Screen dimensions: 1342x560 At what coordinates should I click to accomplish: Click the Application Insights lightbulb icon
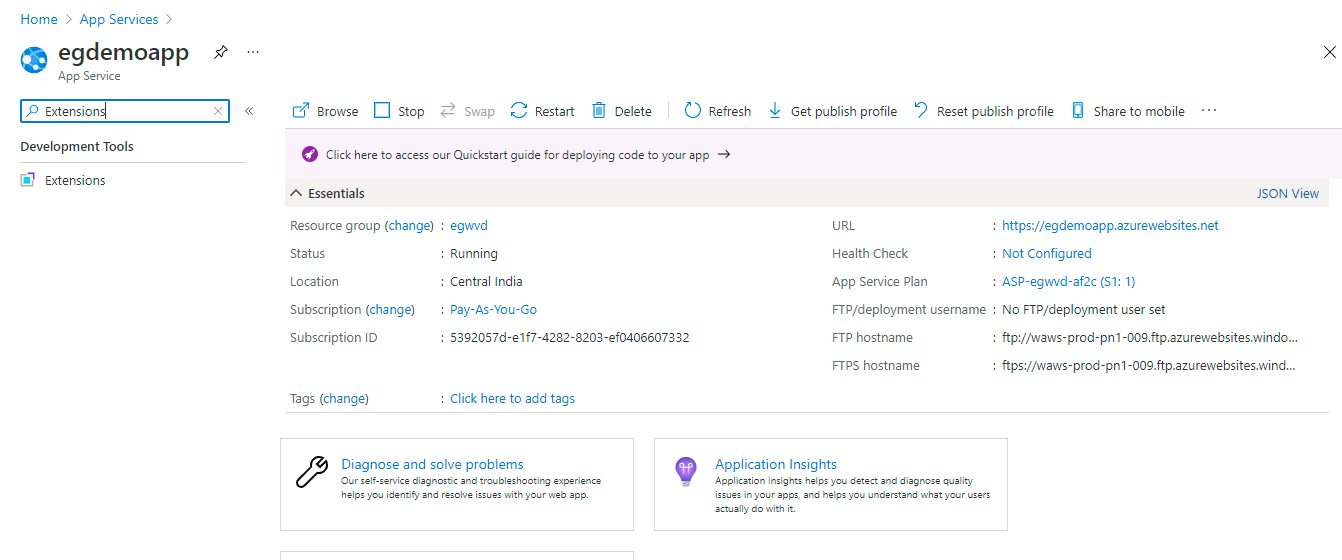[685, 472]
